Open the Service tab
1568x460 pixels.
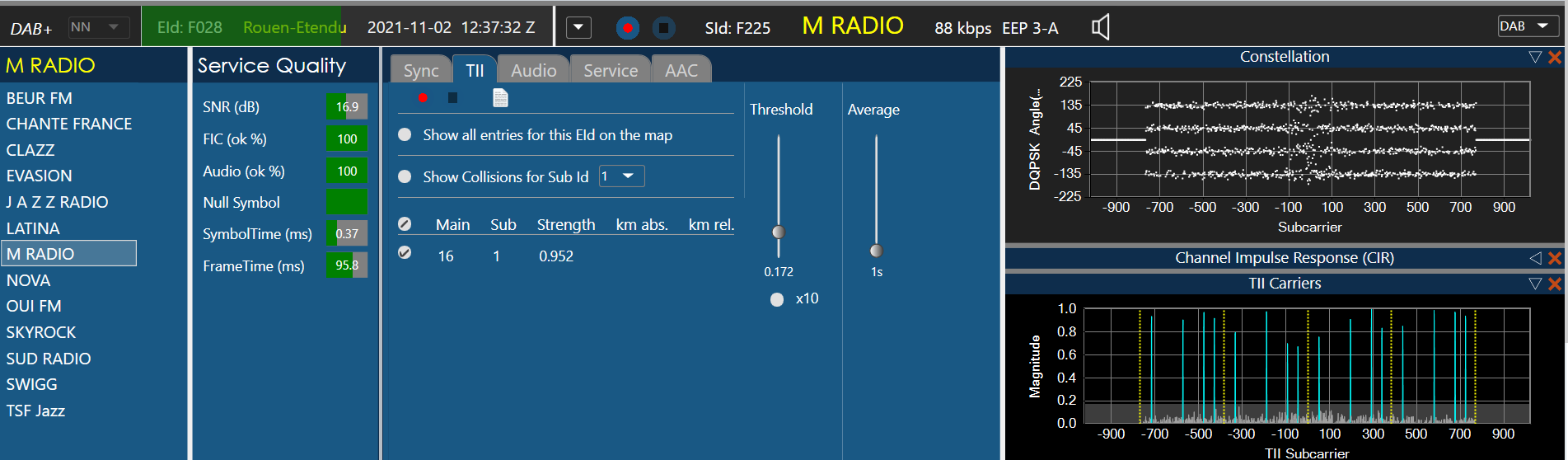tap(611, 70)
